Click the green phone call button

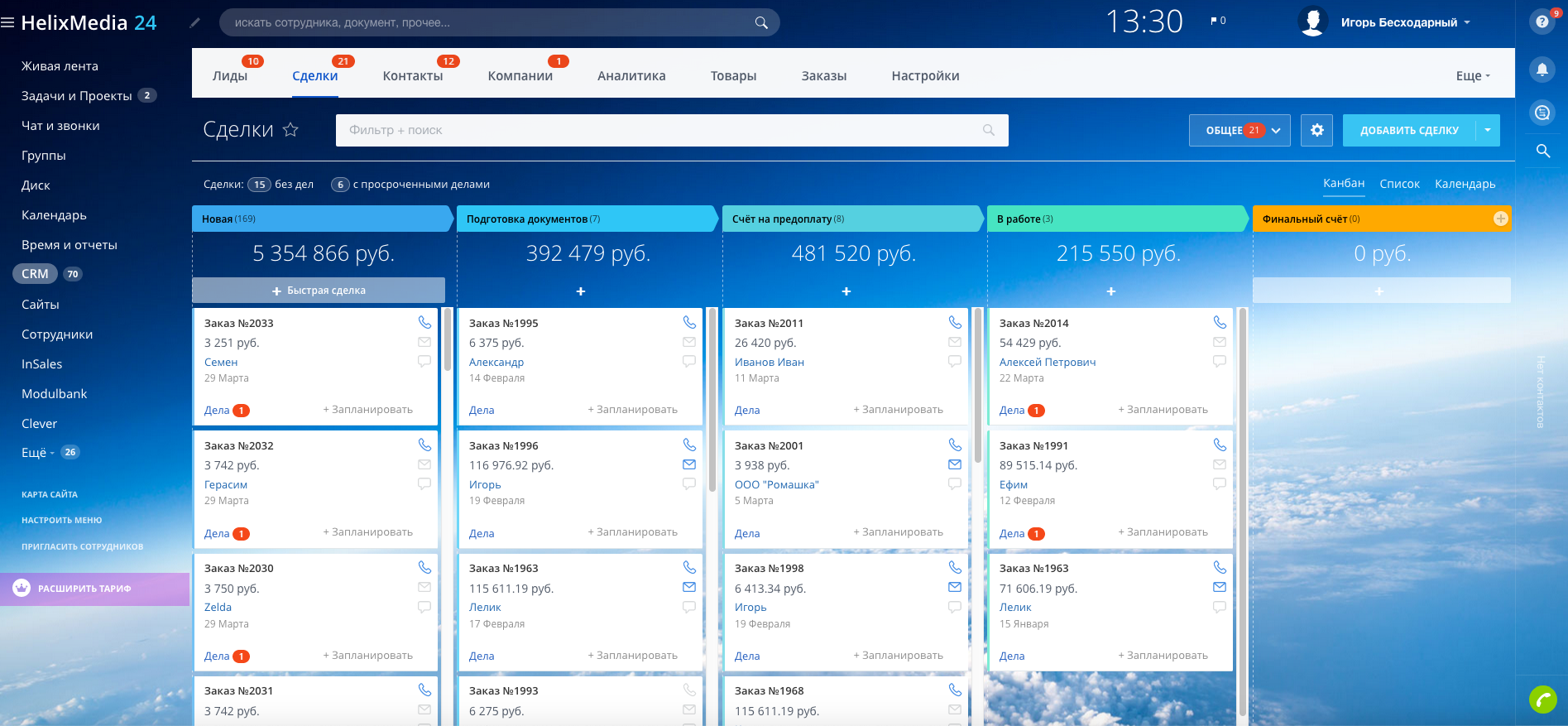tap(1543, 700)
